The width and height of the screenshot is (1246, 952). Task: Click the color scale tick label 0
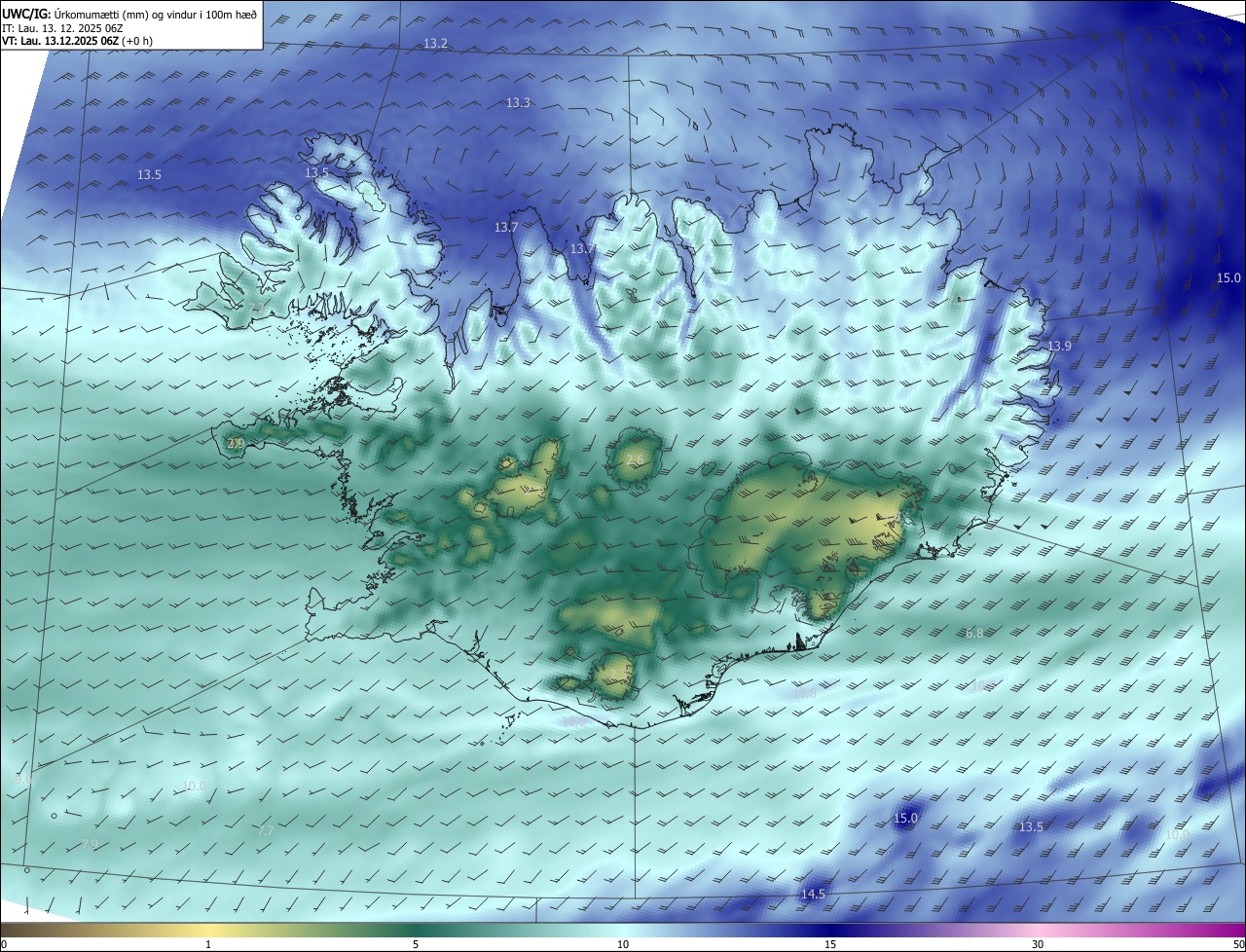point(4,944)
